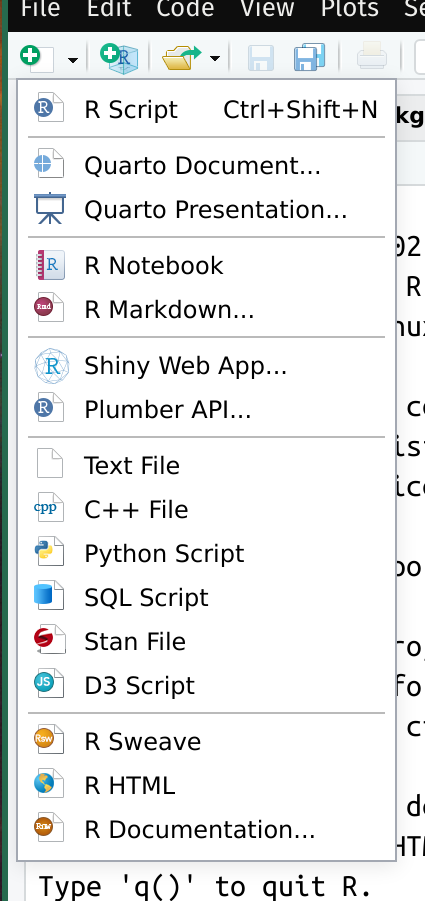Click the cpp file icon
The height and width of the screenshot is (901, 425).
tap(49, 507)
